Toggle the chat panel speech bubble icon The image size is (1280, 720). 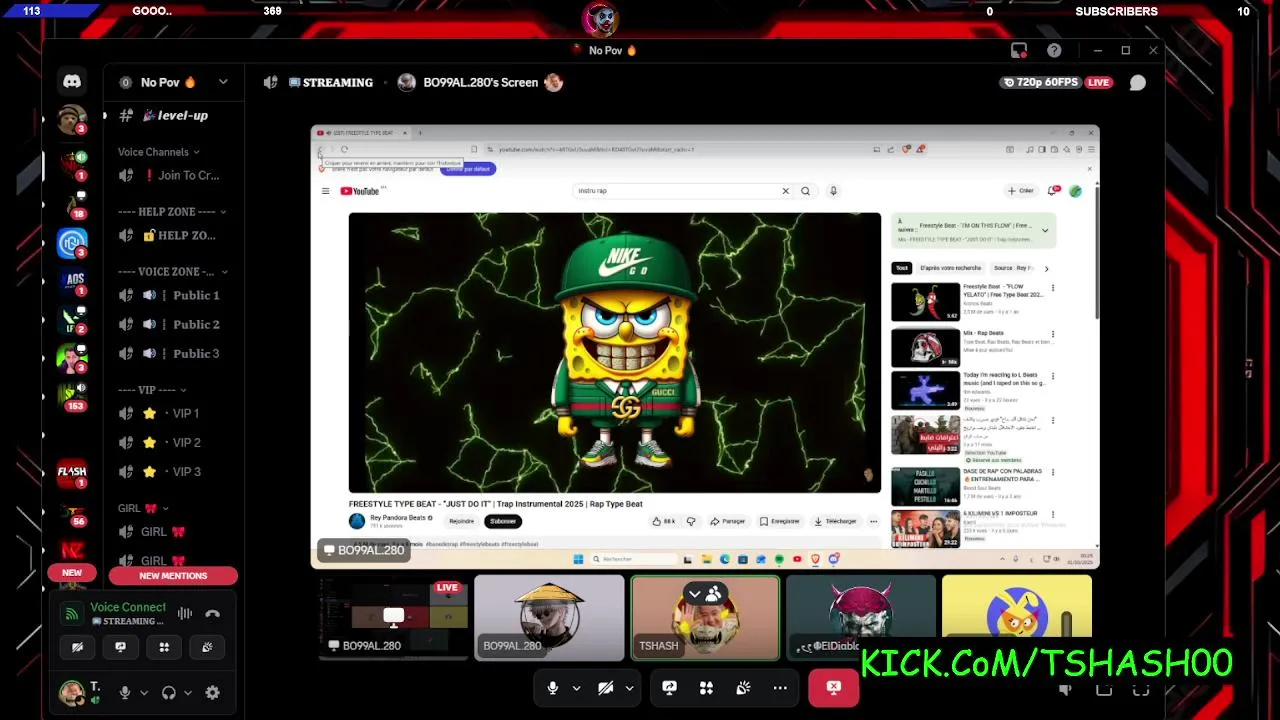click(x=1137, y=83)
